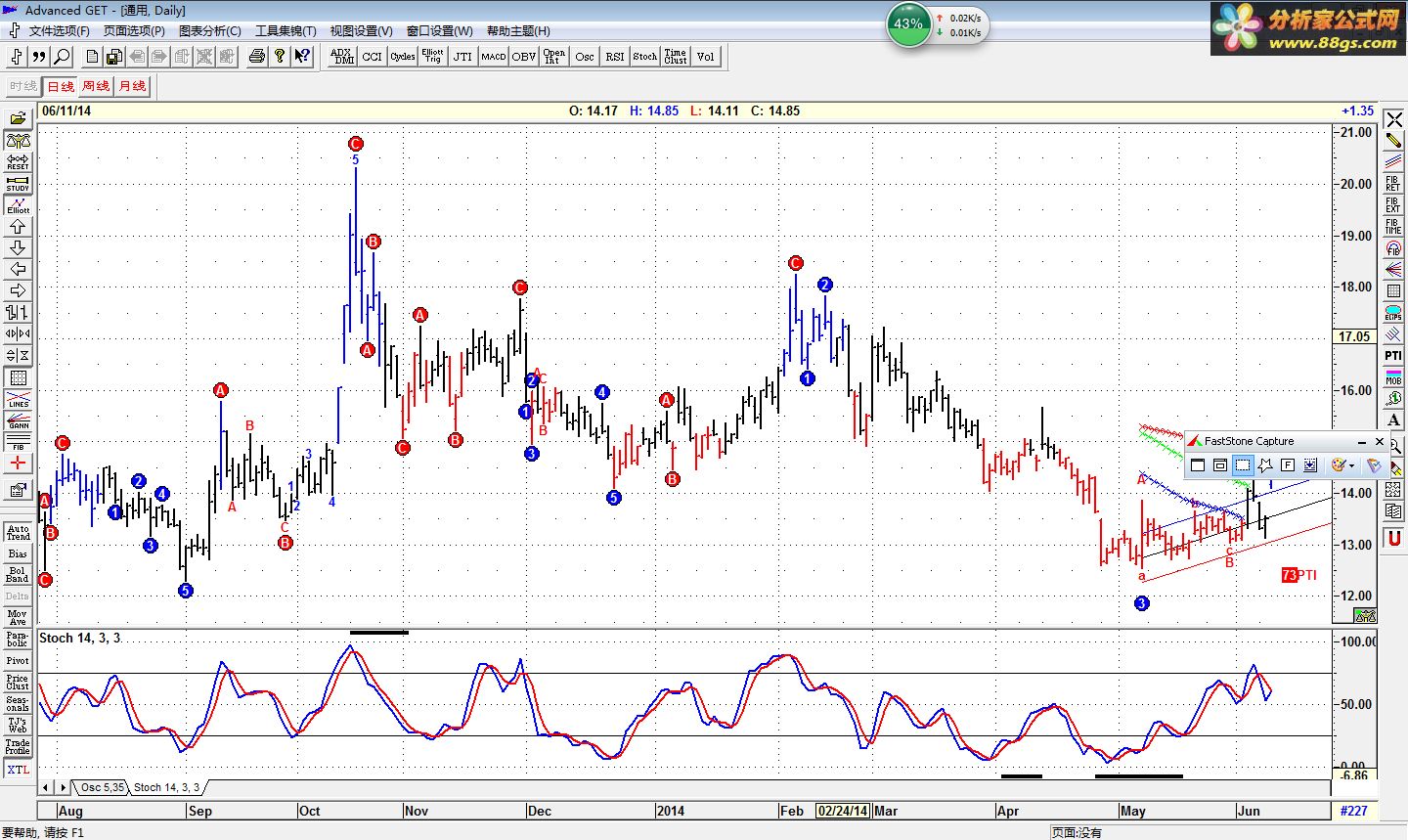Open the 视图设置(V) menu

(361, 31)
